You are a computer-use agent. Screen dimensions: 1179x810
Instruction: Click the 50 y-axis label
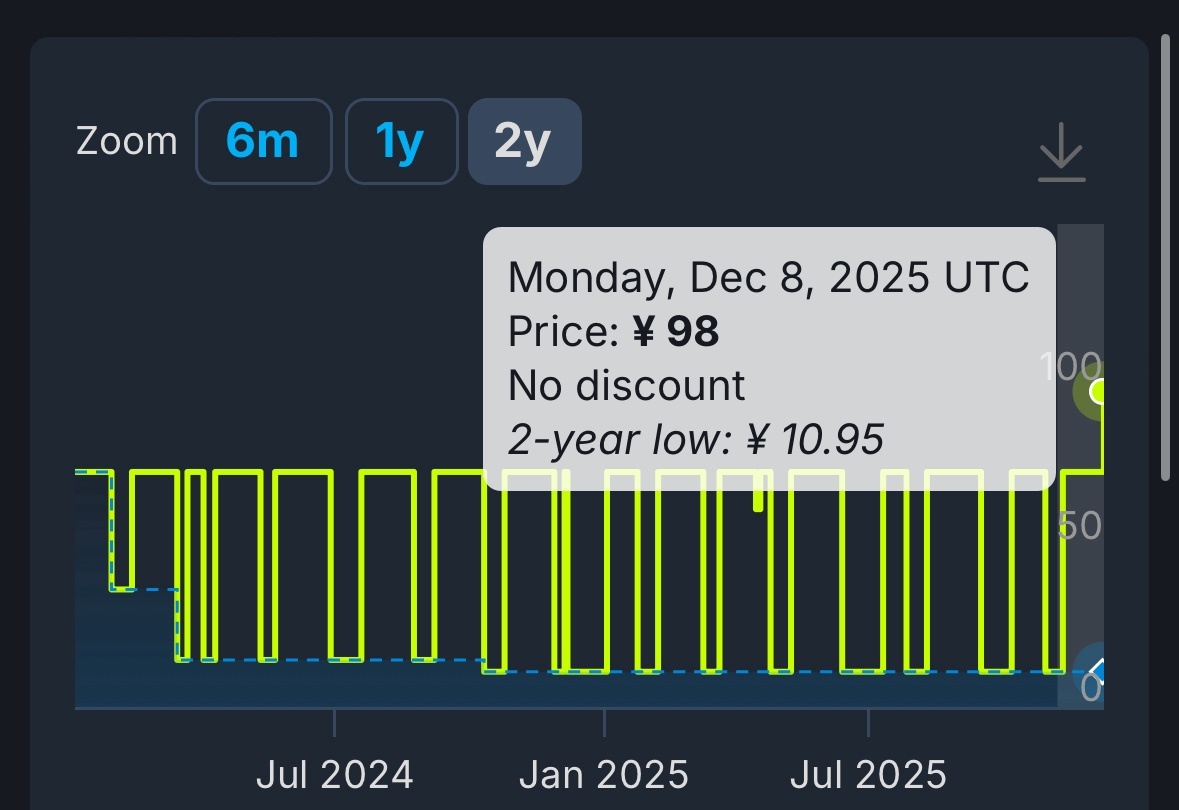point(1079,526)
